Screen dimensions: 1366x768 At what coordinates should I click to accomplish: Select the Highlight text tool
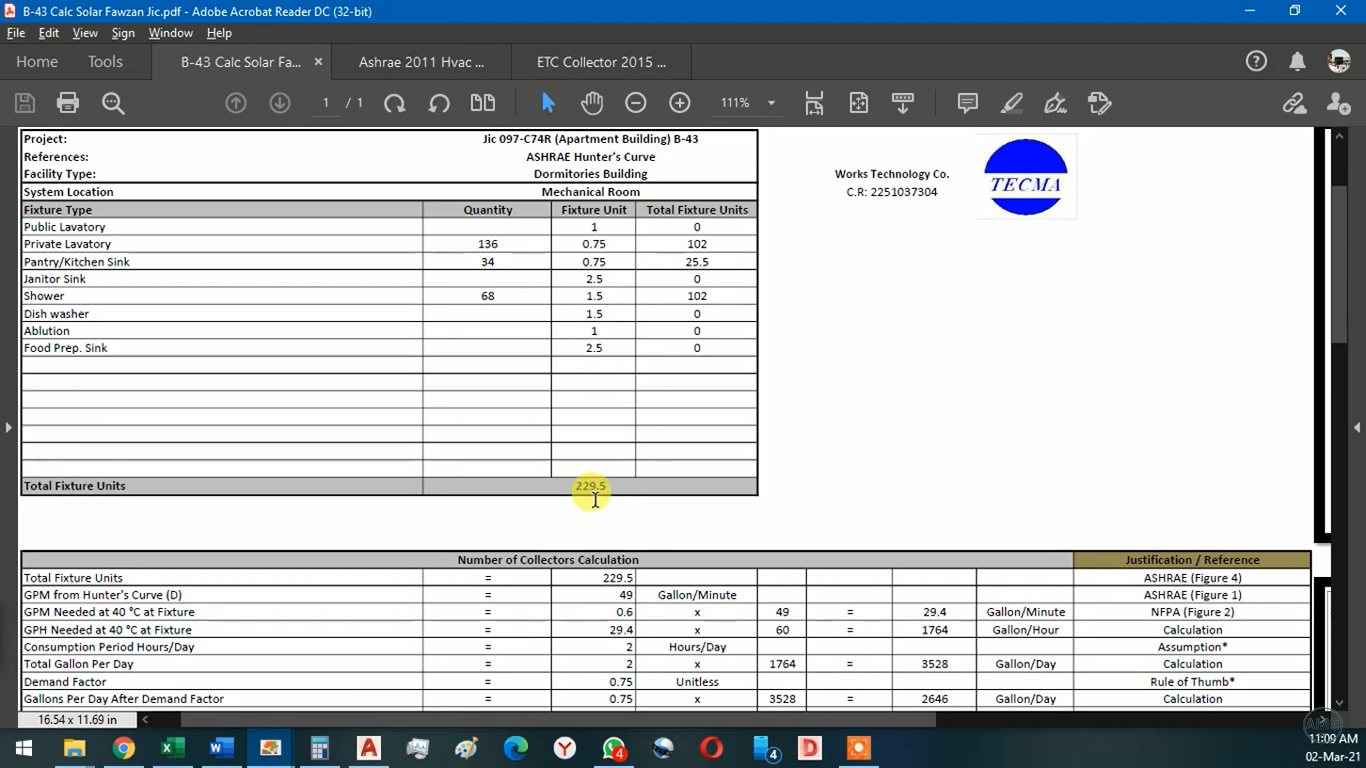tap(1011, 102)
